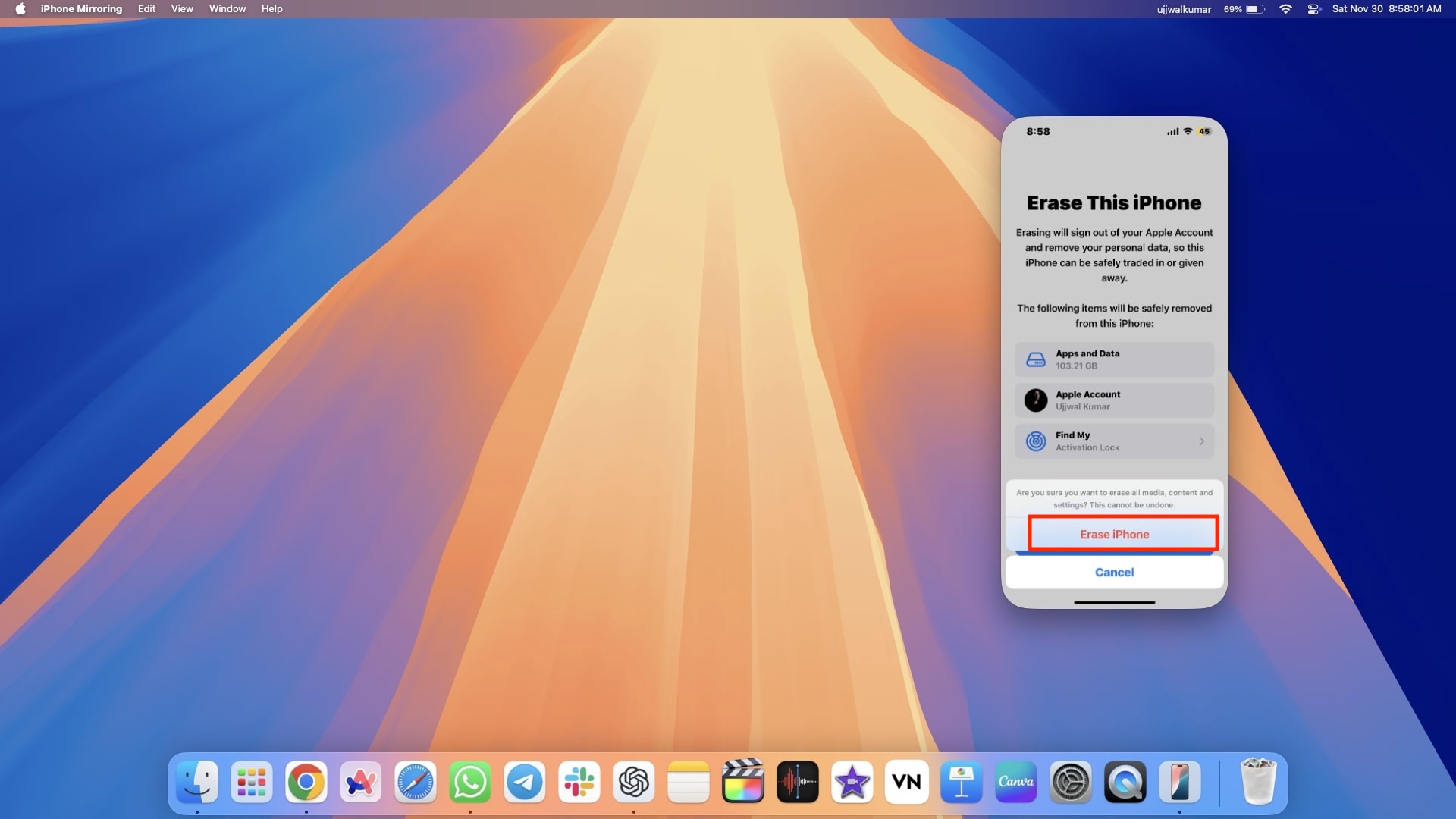
Task: Open the View menu in menu bar
Action: point(180,8)
